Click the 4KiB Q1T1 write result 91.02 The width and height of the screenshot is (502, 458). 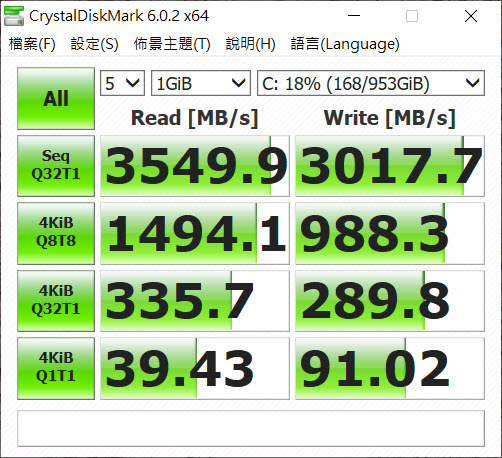point(390,368)
